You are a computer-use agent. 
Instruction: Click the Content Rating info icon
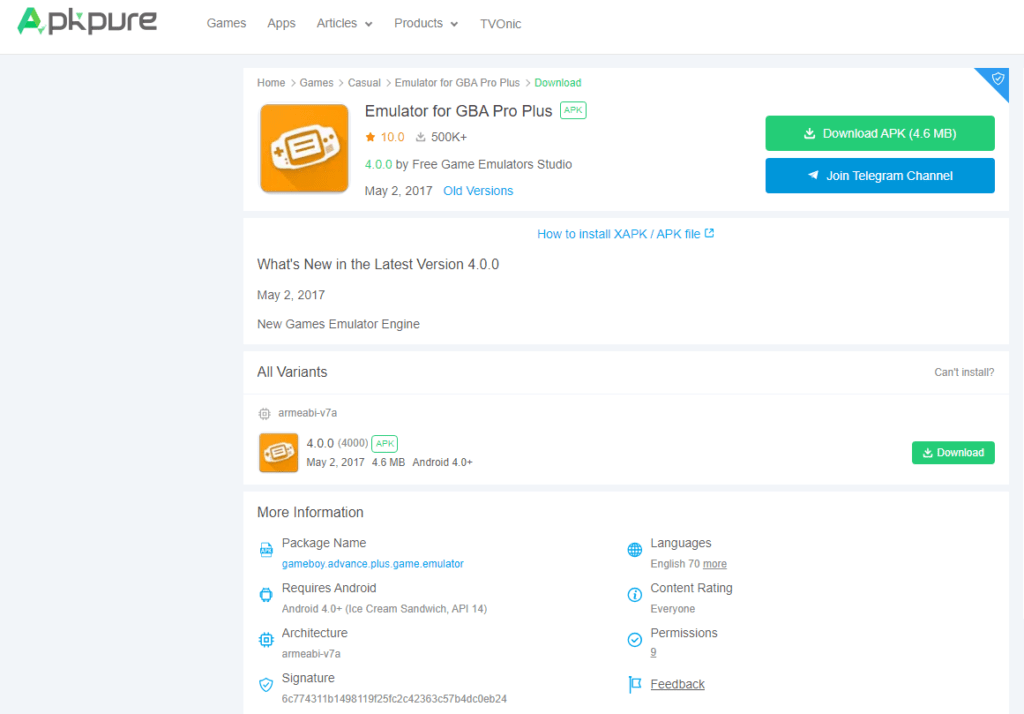634,595
